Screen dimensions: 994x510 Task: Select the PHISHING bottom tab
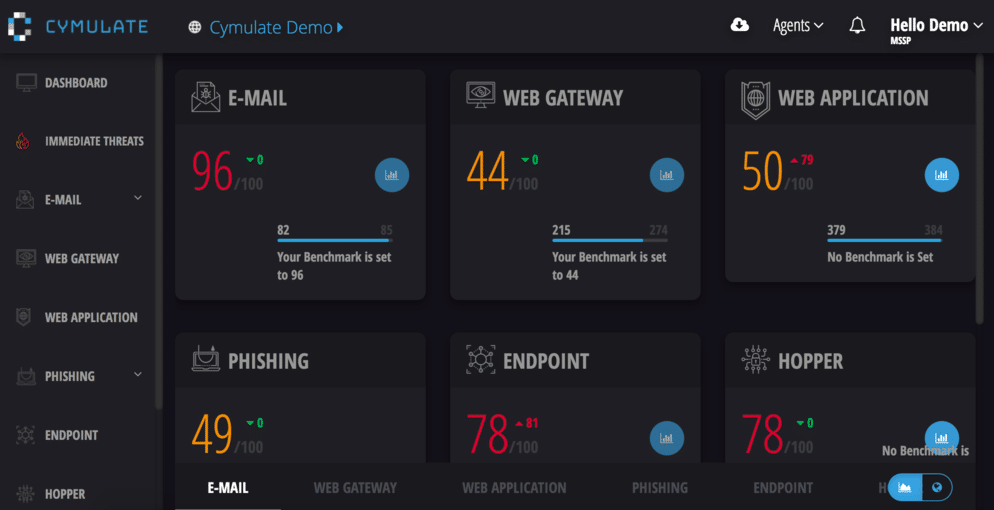[660, 488]
